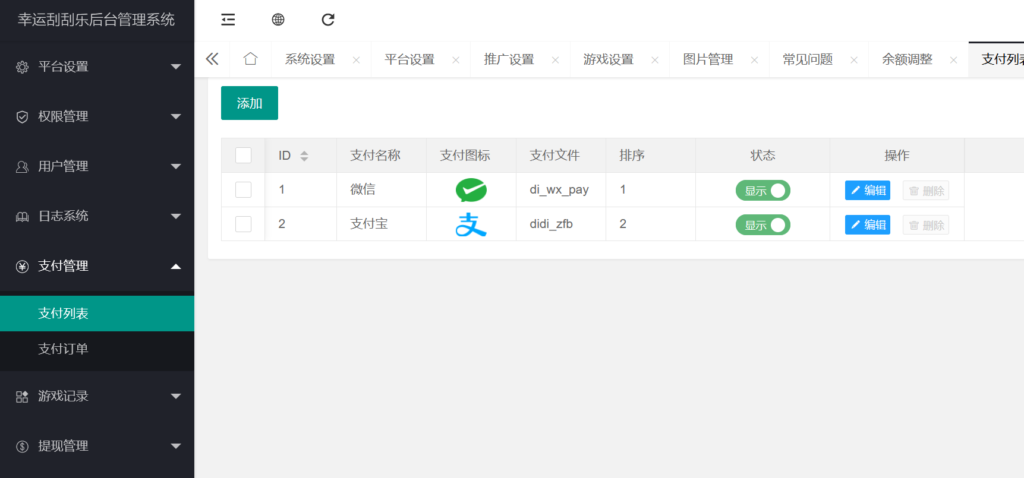Close the 图片管理 tab
The height and width of the screenshot is (478, 1024).
tap(754, 60)
